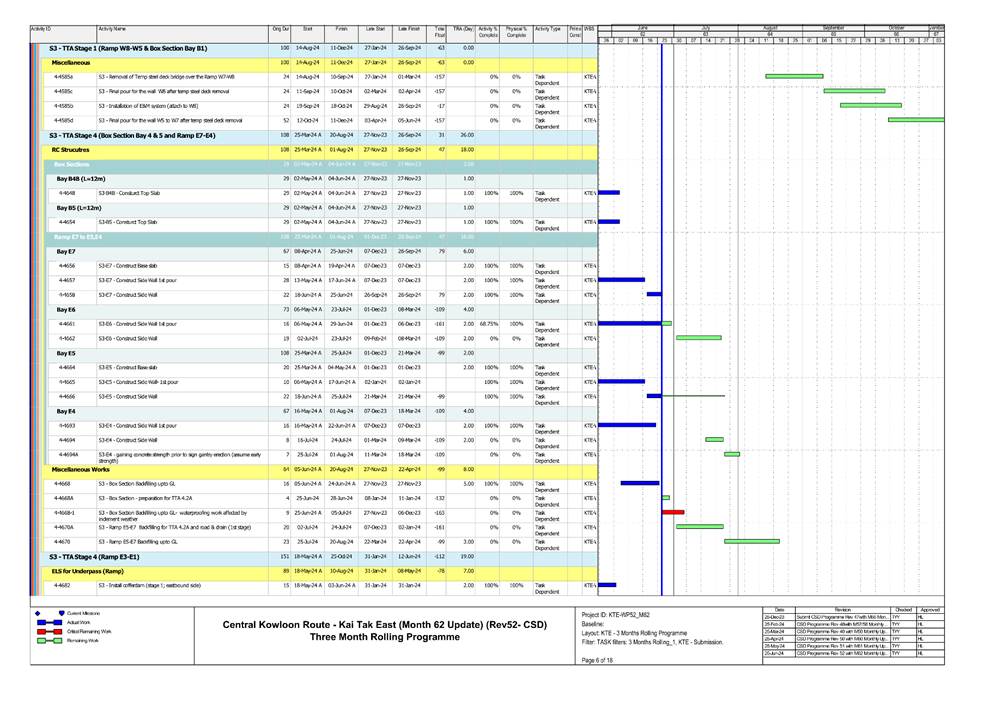Screen dimensions: 1001x708
Task: Select activity row 4-4661 Construct Side Wall
Action: 150,324
